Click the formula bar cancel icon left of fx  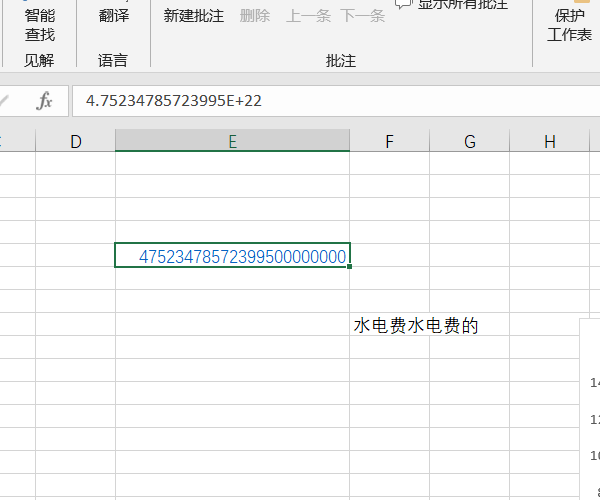click(5, 101)
